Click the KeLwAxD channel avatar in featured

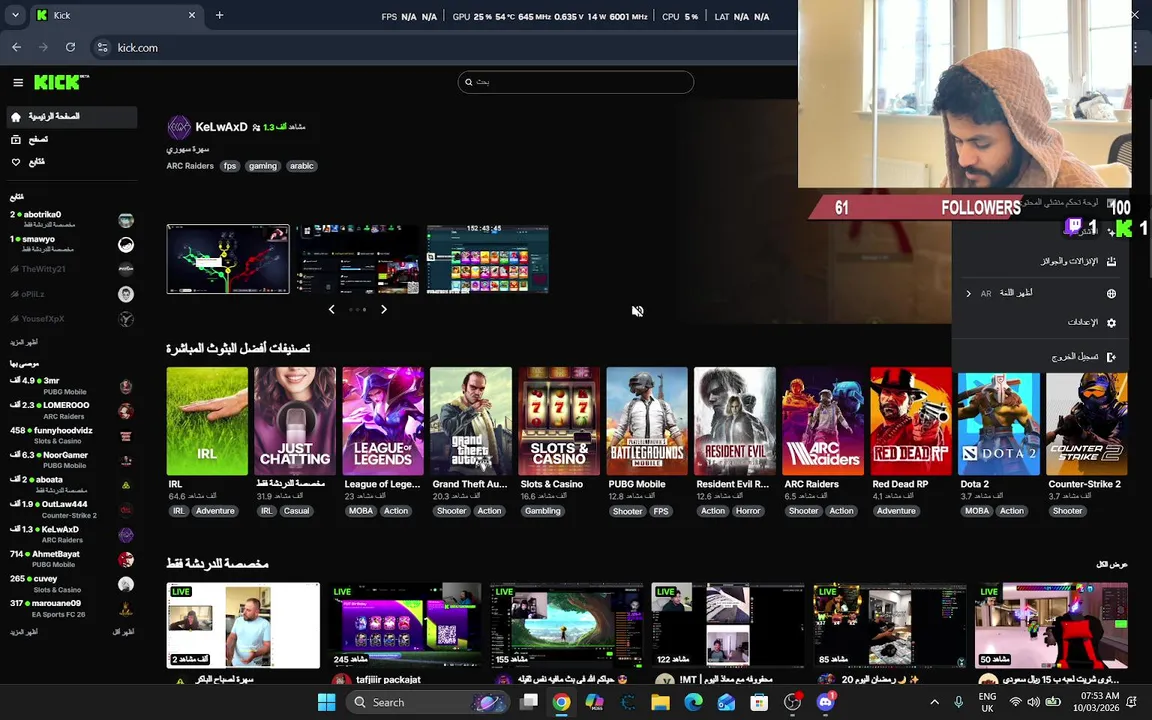tap(179, 127)
